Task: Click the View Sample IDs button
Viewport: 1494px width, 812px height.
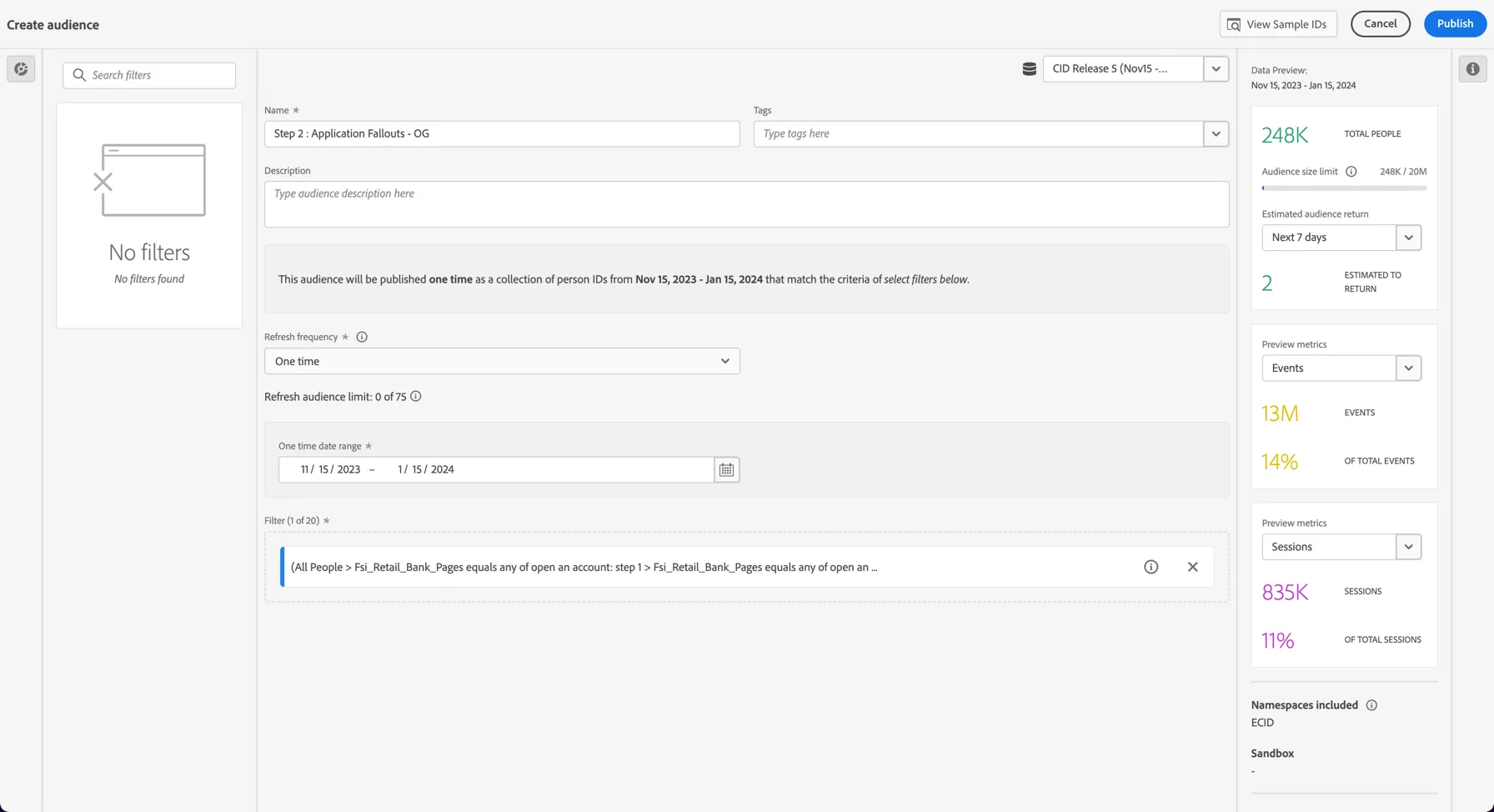Action: (x=1278, y=24)
